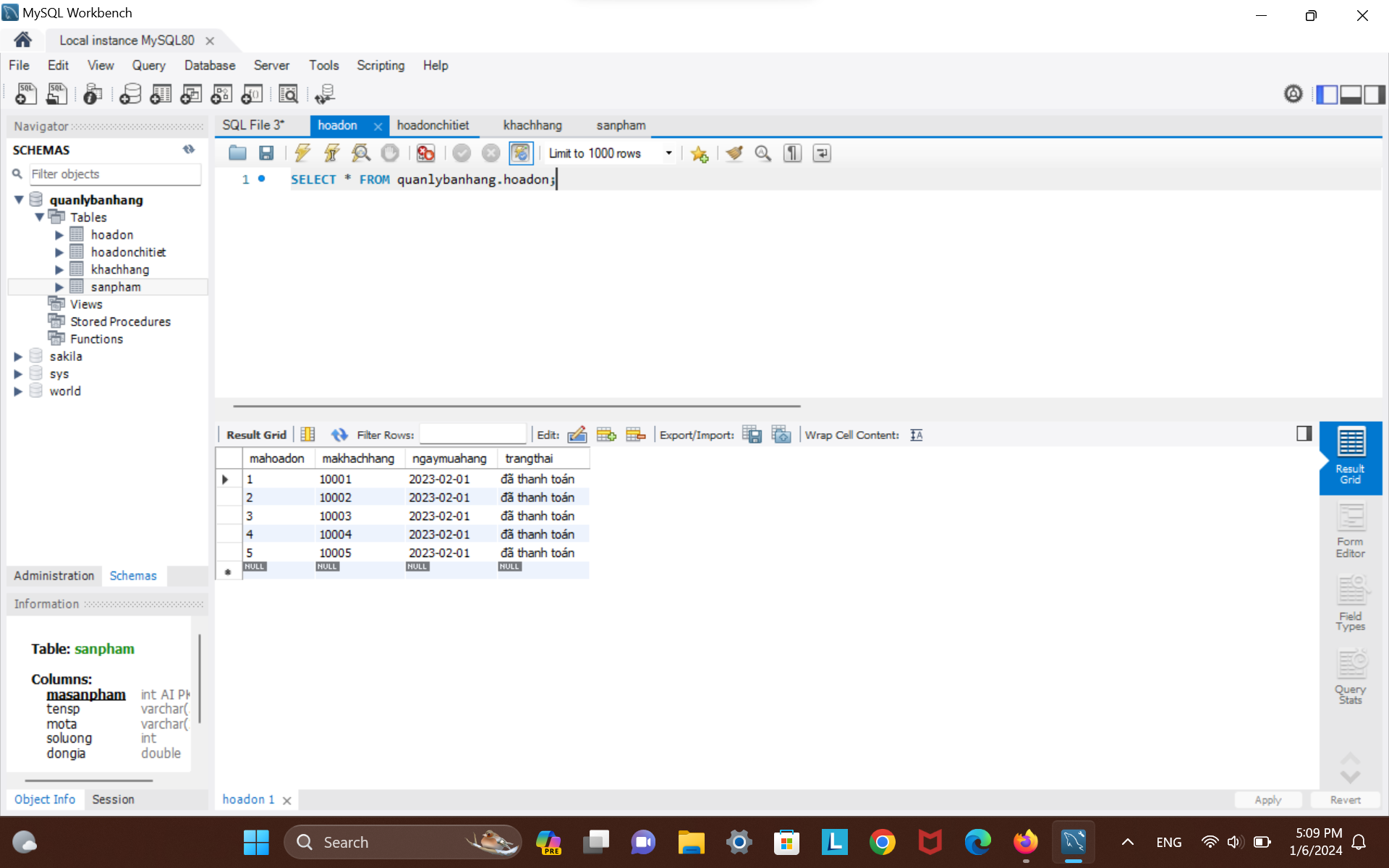
Task: Expand the khachhang table node
Action: click(59, 270)
